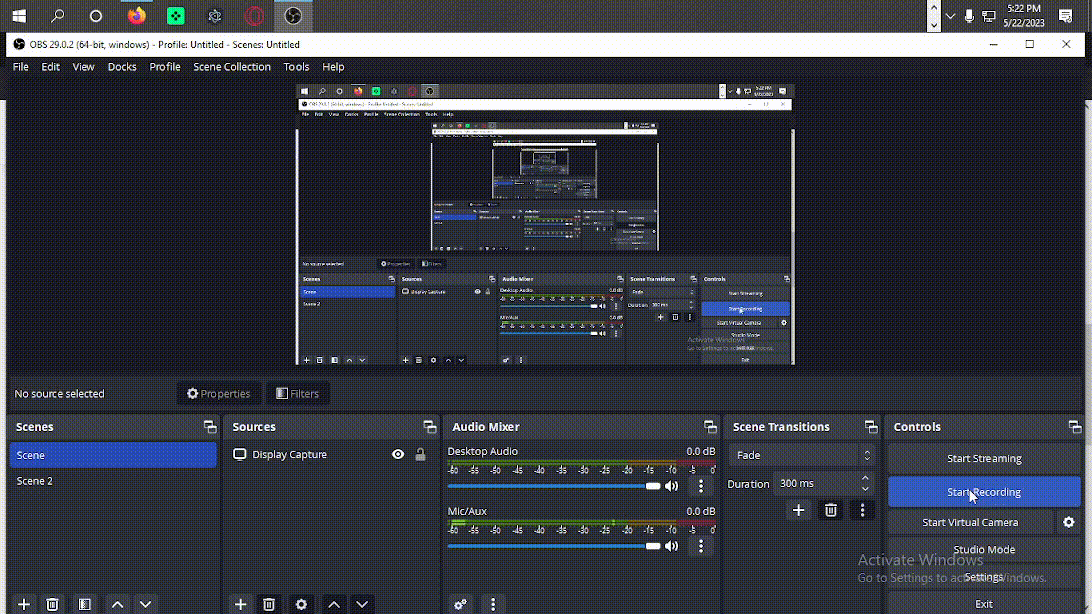
Task: Select Scene 2 in Scenes list
Action: (35, 481)
